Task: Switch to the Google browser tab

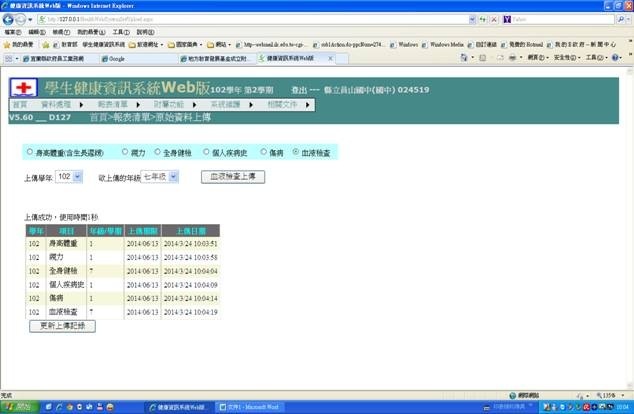Action: [125, 58]
